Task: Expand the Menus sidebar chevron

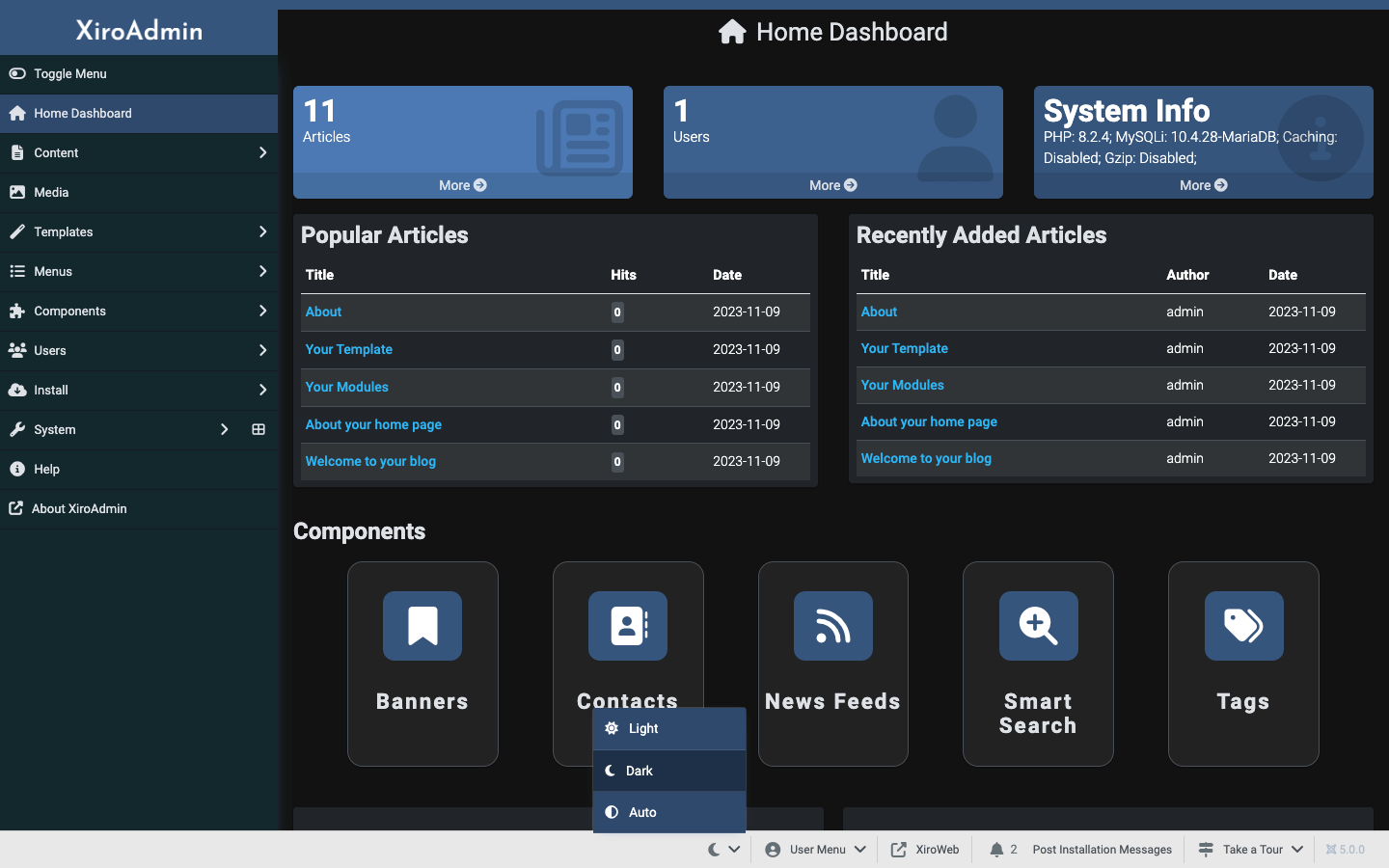Action: 262,271
